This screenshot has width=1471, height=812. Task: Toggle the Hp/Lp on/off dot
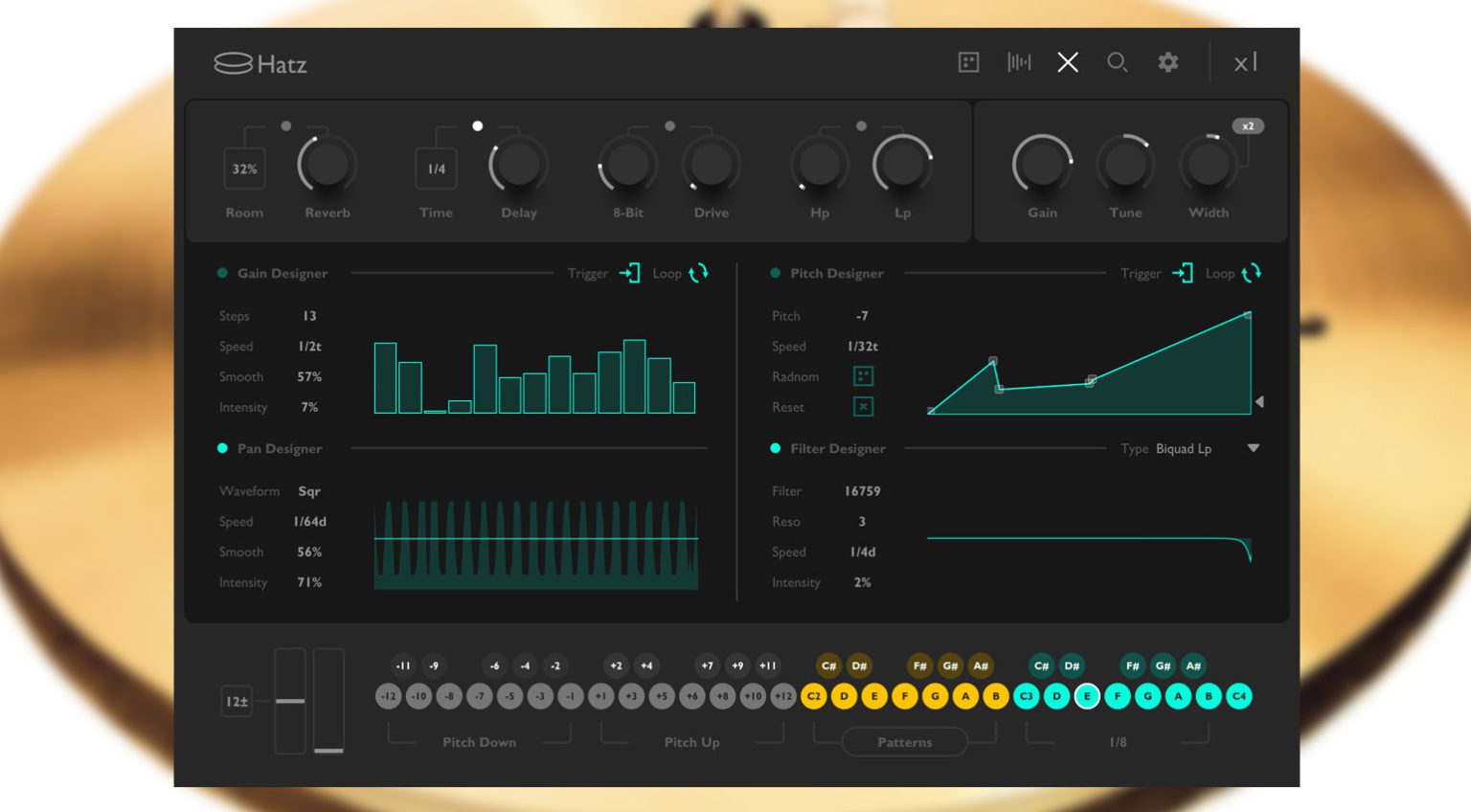click(862, 125)
